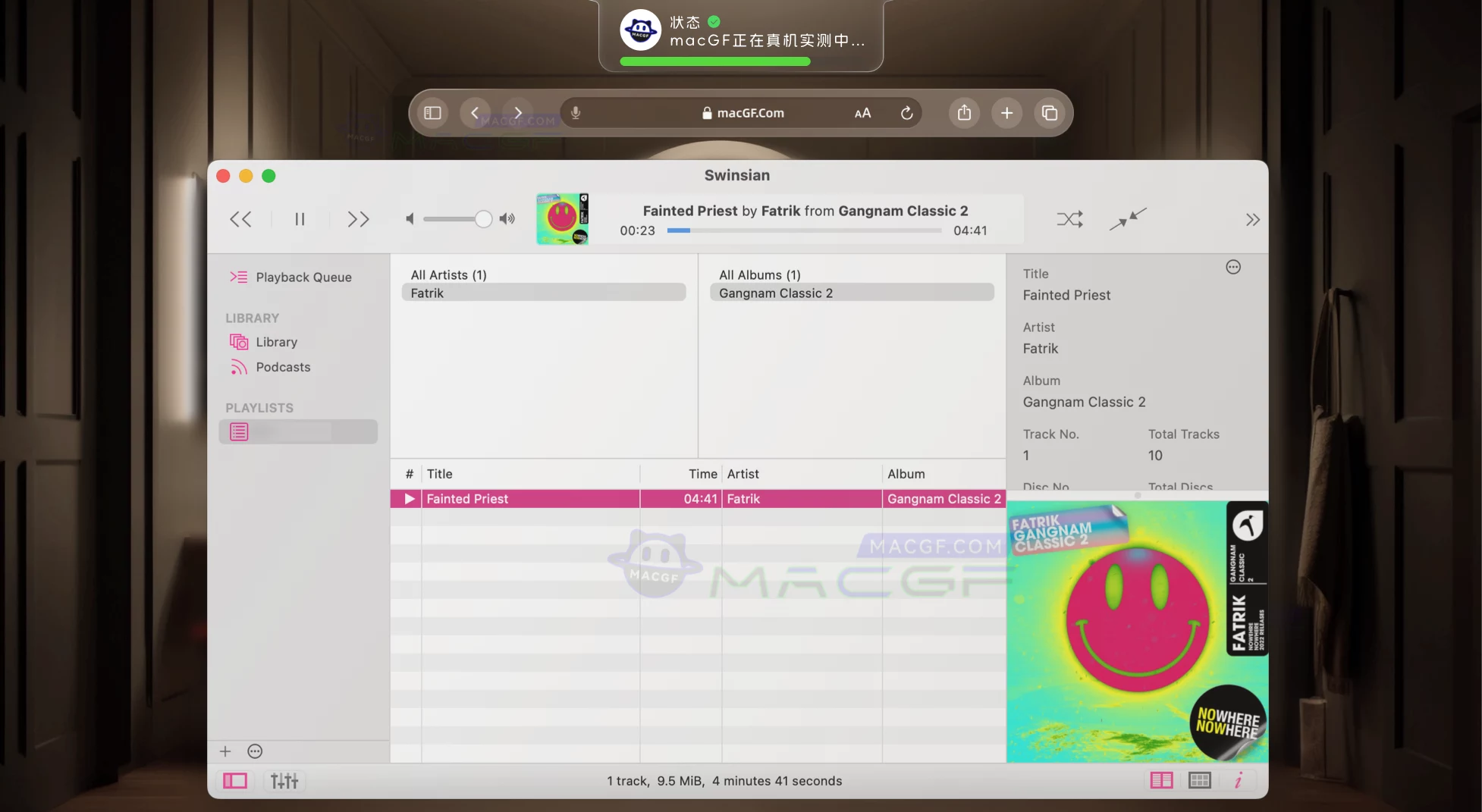Go back to the previous track

pos(240,220)
